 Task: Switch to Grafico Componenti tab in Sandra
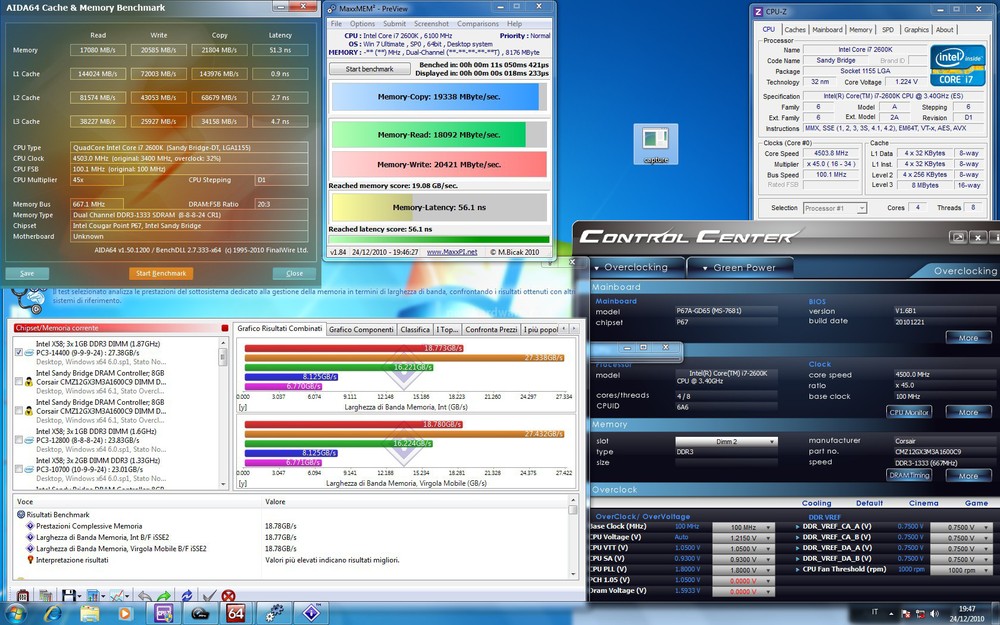point(361,329)
